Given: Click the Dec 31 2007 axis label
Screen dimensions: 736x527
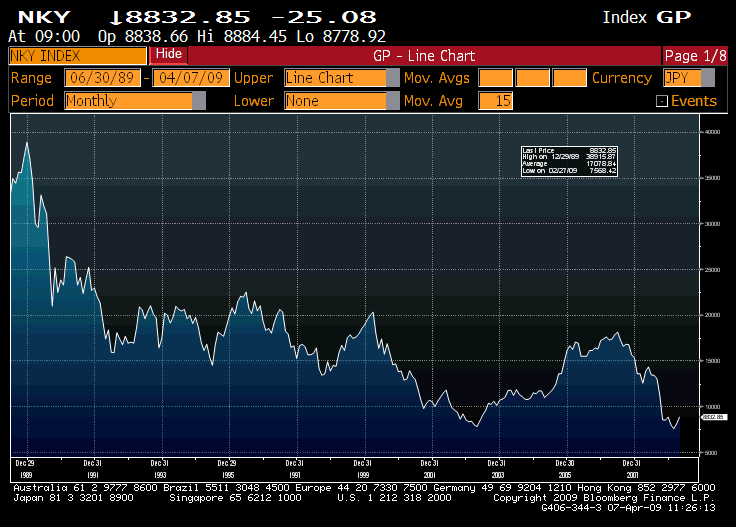Looking at the screenshot, I should tap(632, 469).
